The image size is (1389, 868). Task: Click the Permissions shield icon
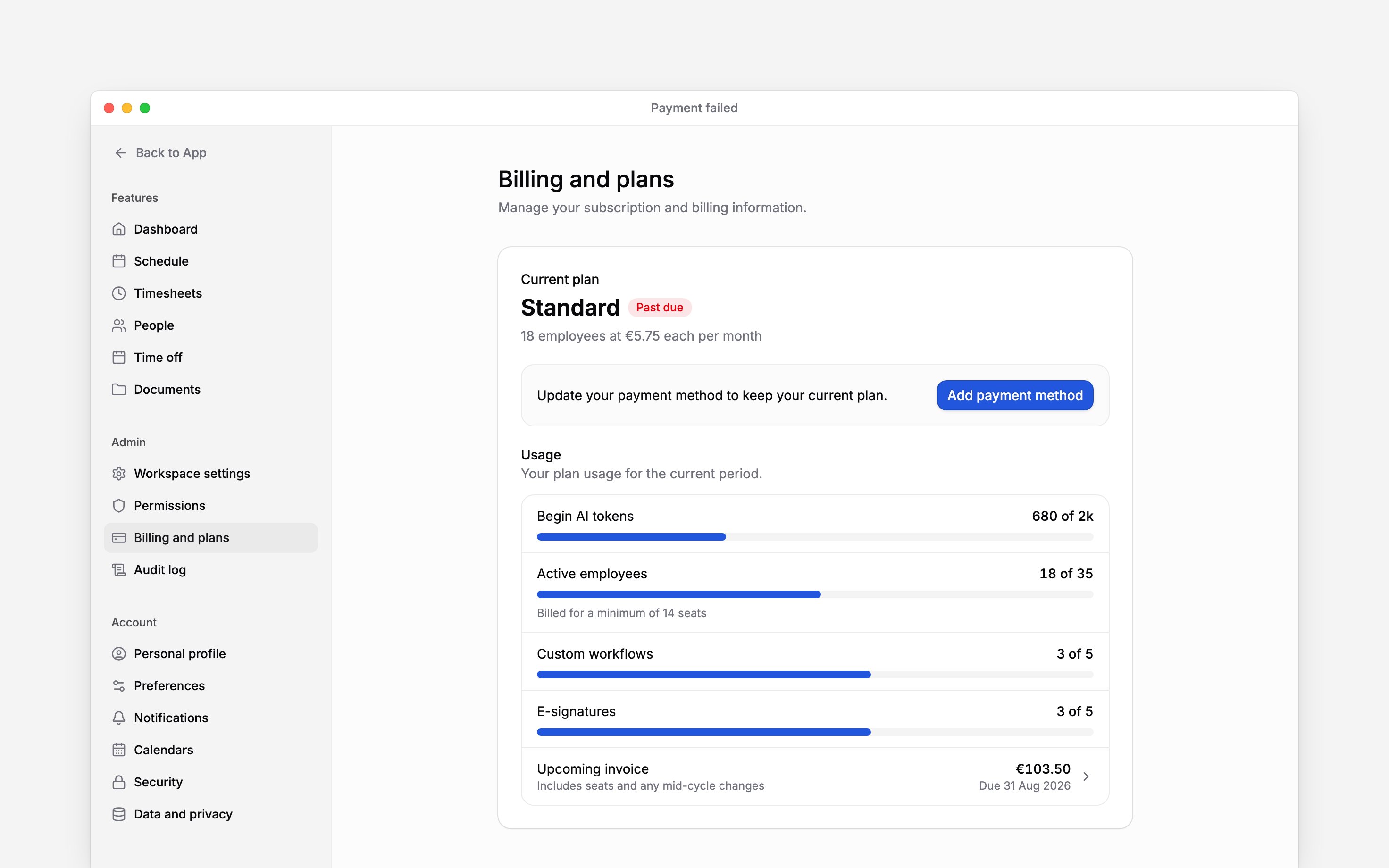(x=119, y=506)
